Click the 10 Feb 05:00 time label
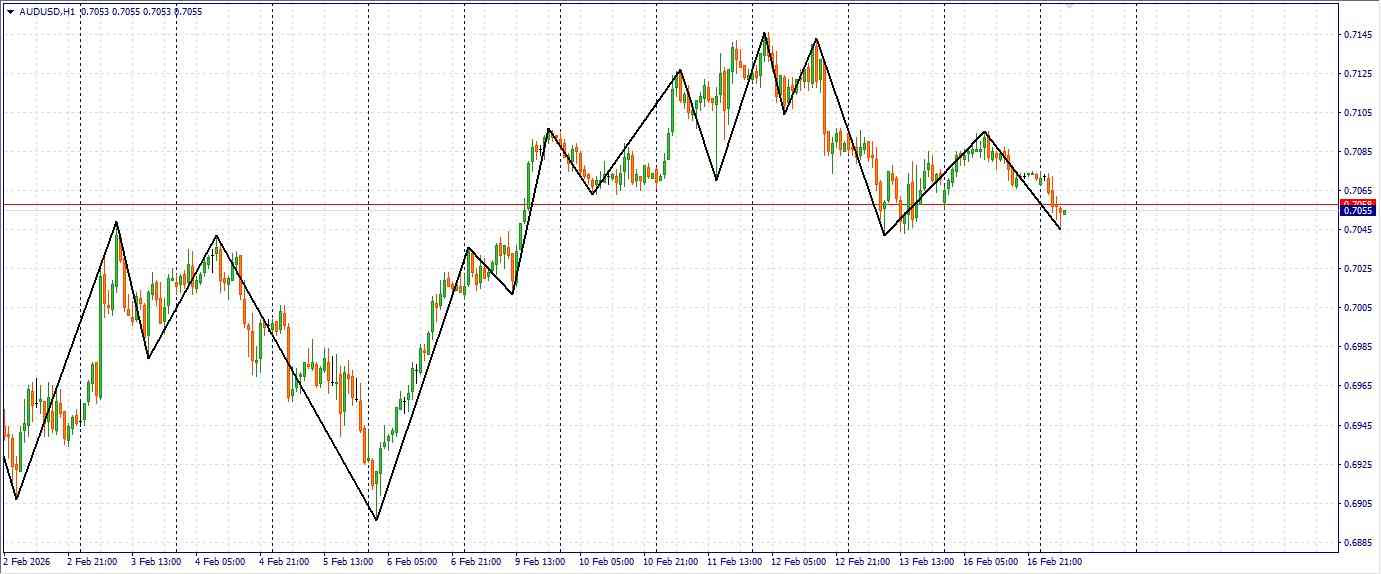The image size is (1381, 574). pyautogui.click(x=607, y=562)
